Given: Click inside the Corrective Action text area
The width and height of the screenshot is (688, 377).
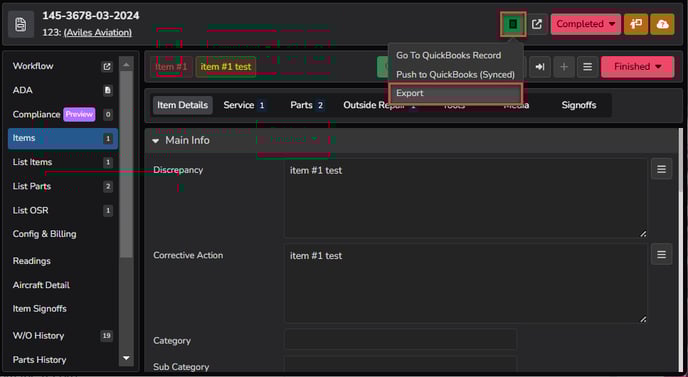Looking at the screenshot, I should (x=466, y=284).
